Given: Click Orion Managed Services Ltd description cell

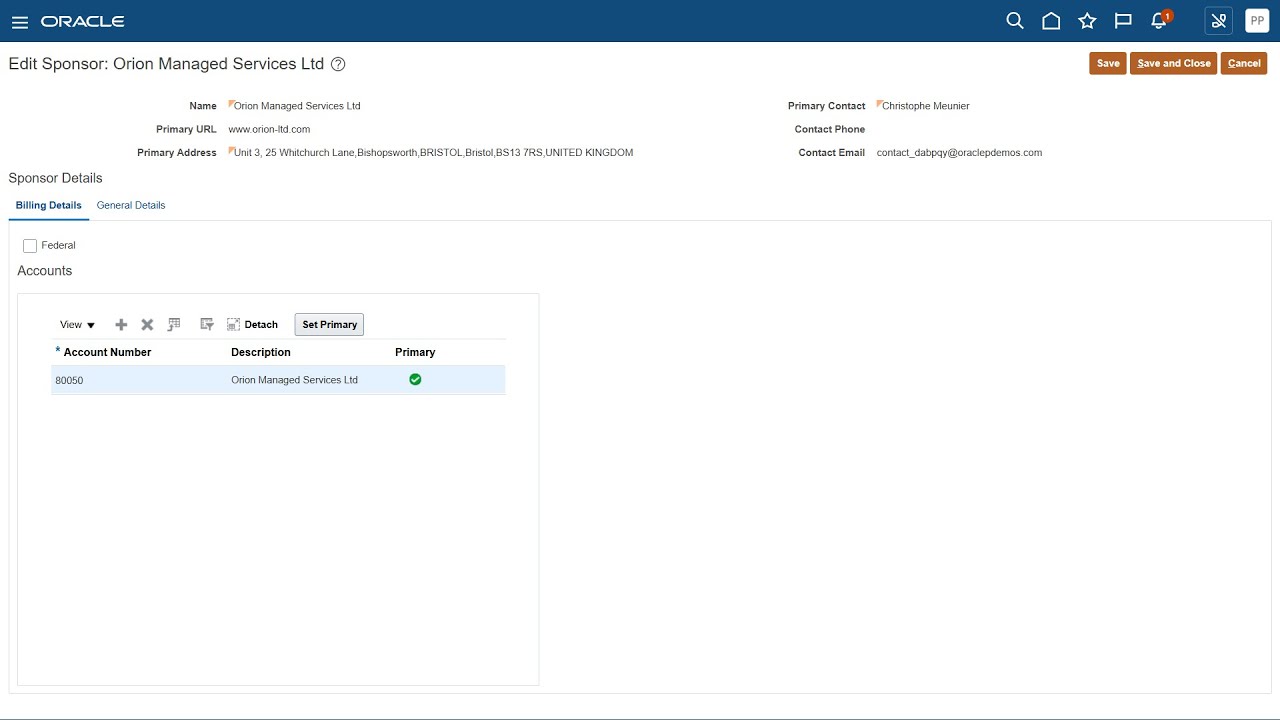Looking at the screenshot, I should coord(294,380).
